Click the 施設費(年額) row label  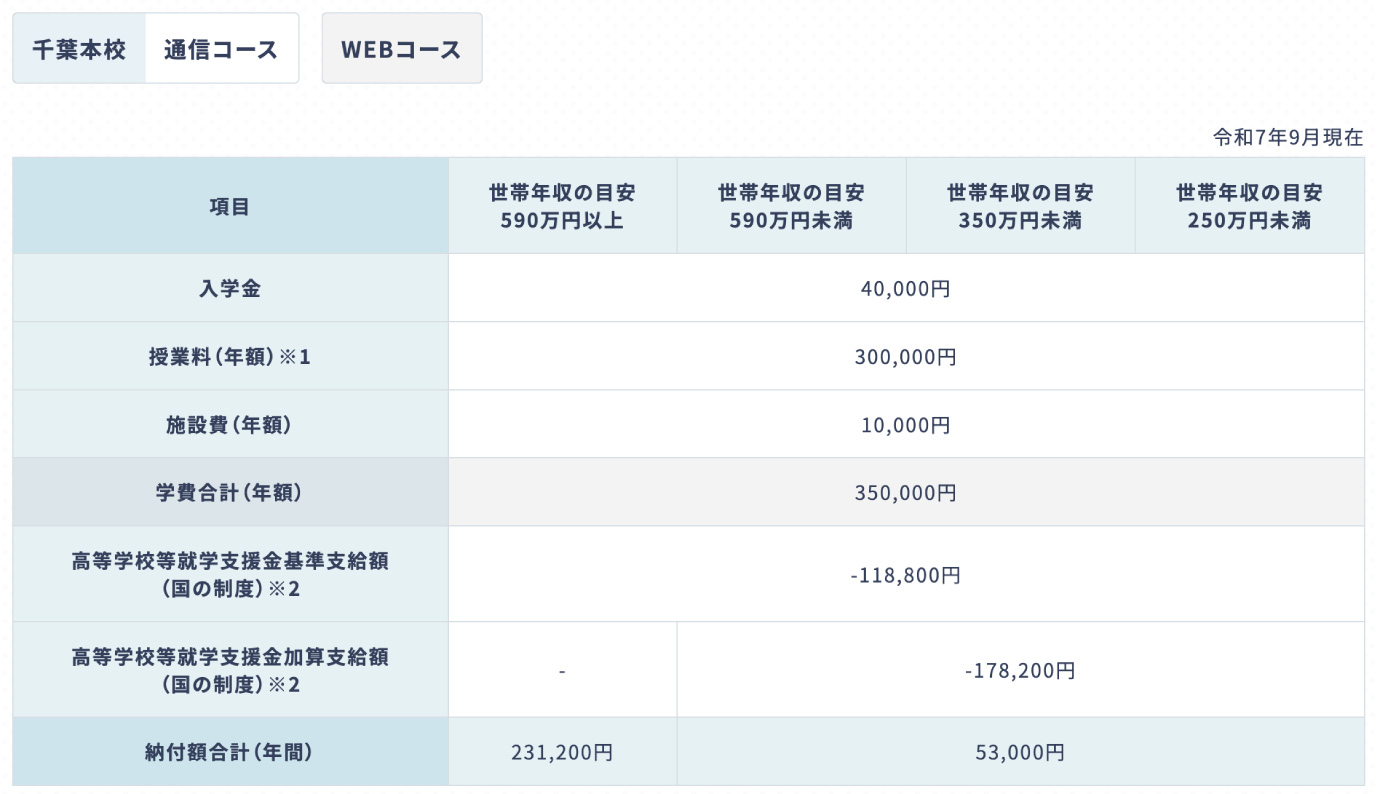point(230,425)
